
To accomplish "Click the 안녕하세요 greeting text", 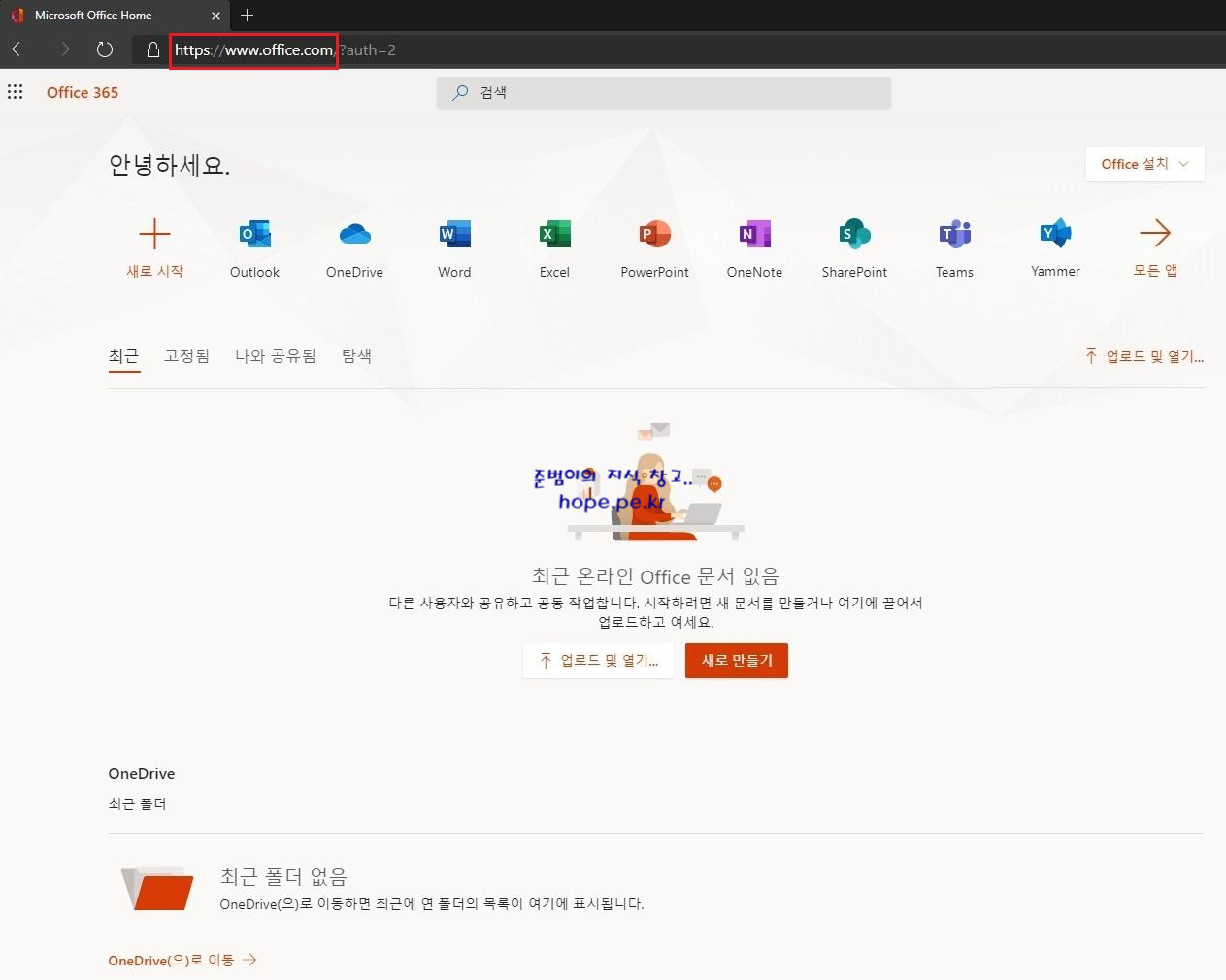I will [x=169, y=165].
